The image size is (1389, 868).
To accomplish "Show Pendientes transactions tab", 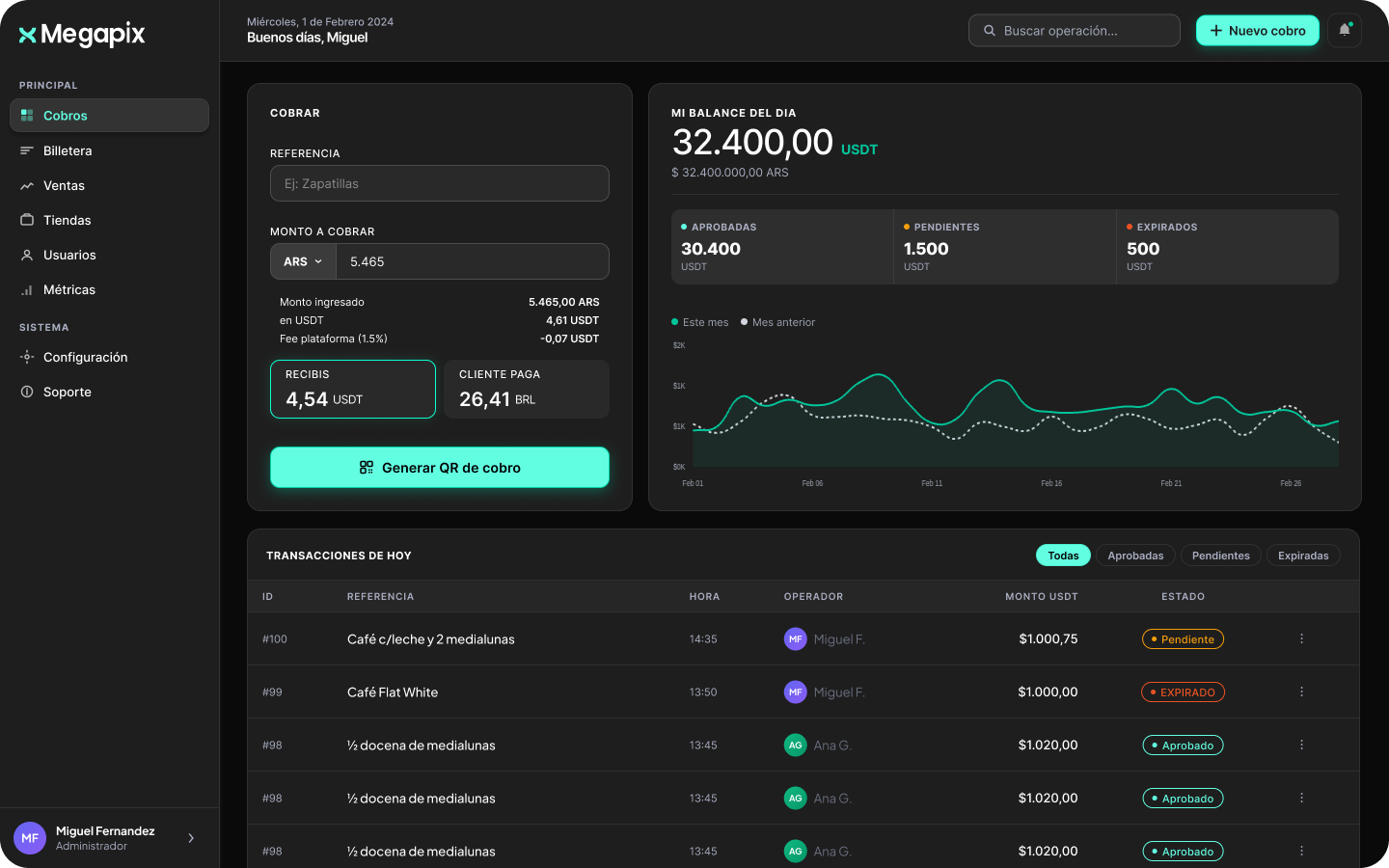I will (x=1220, y=556).
